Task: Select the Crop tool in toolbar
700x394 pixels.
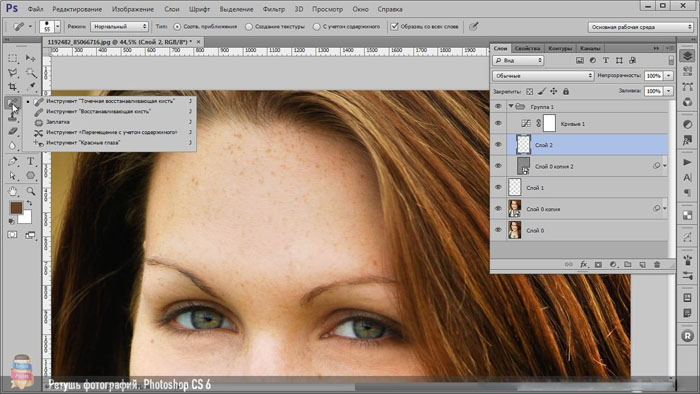Action: pos(12,87)
